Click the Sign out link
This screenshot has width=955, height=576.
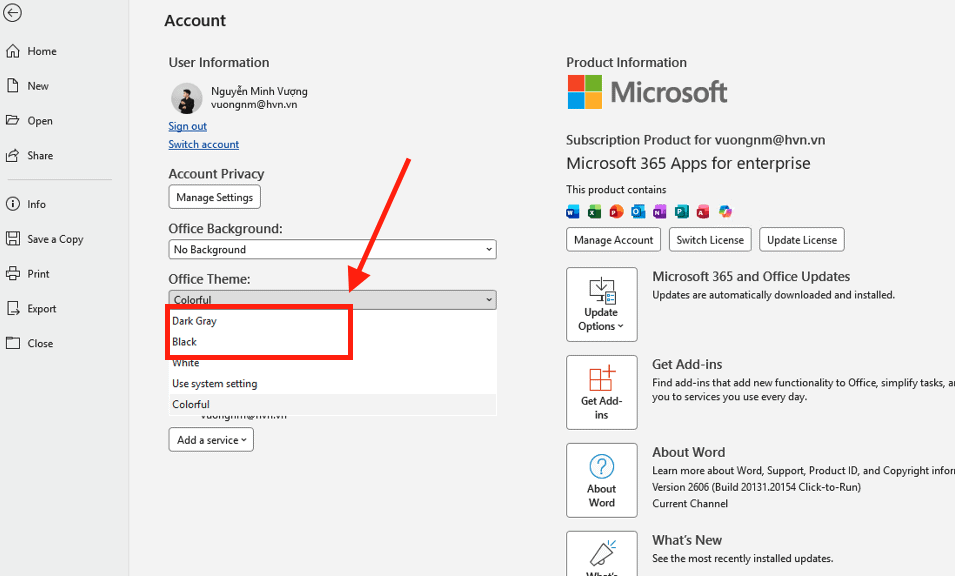coord(188,126)
